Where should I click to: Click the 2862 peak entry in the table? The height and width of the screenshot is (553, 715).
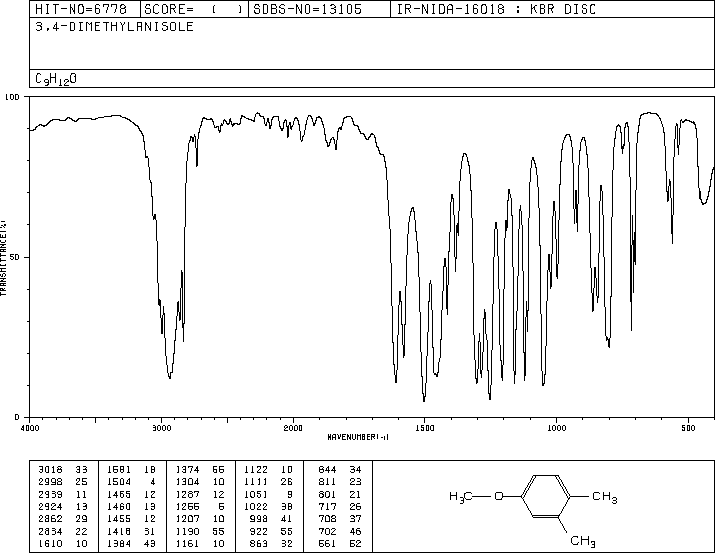click(x=63, y=519)
